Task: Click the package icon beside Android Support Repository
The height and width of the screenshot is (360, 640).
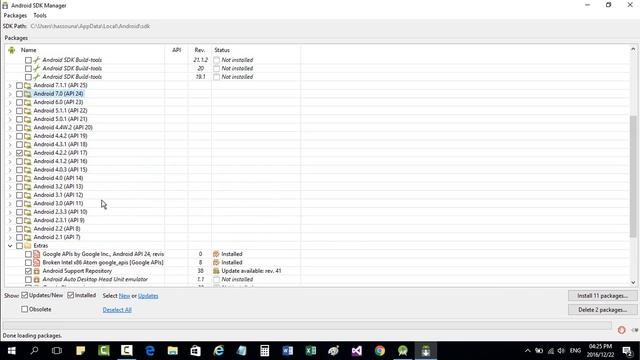Action: tap(37, 271)
